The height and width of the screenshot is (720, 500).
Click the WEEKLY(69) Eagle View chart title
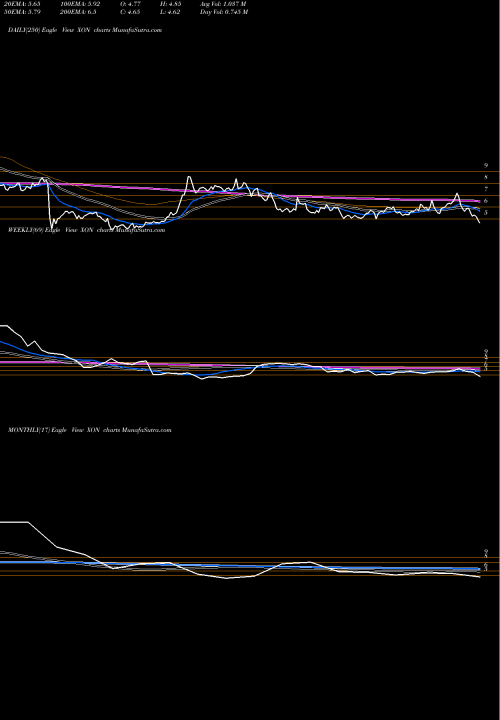coord(86,230)
